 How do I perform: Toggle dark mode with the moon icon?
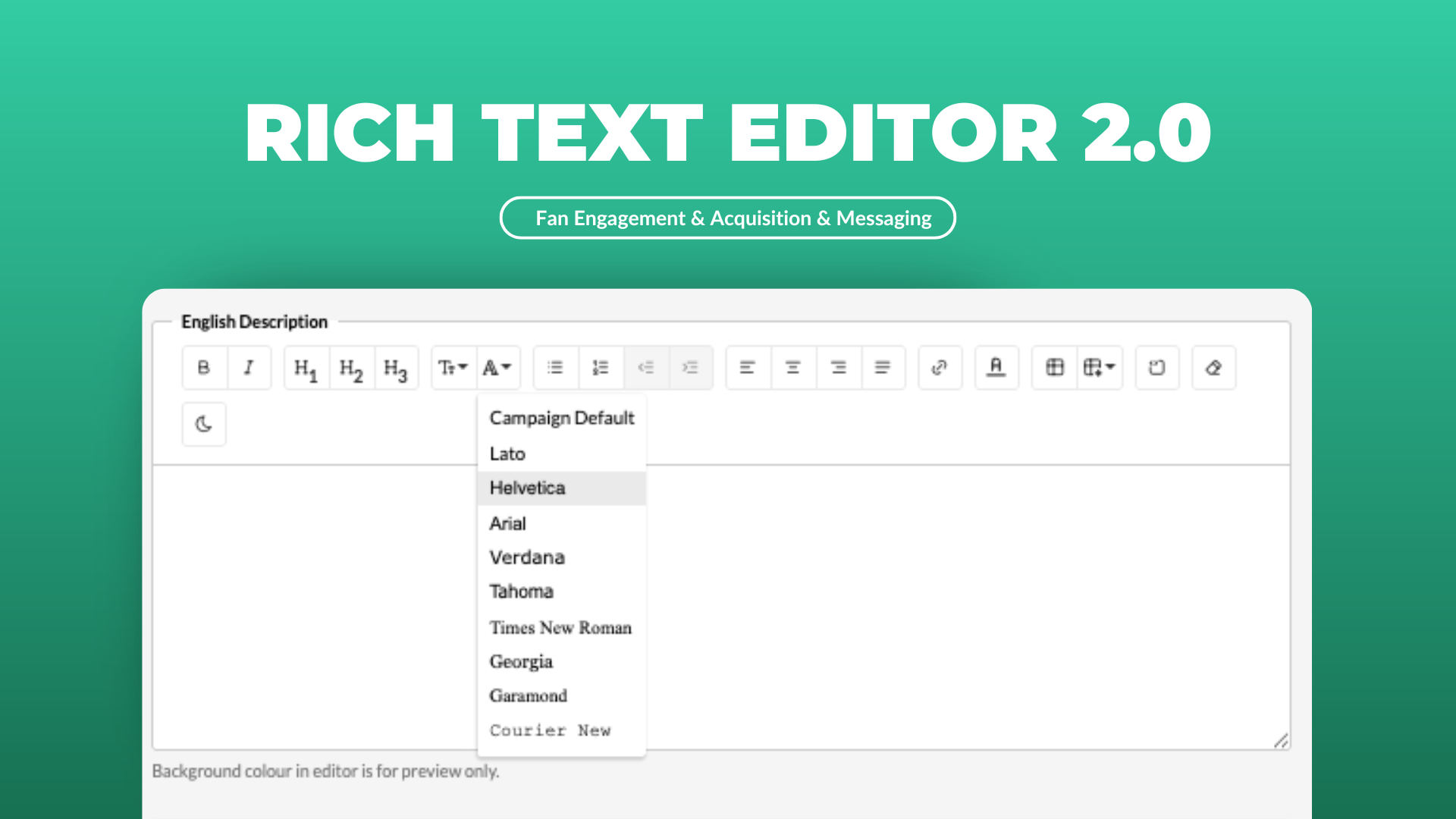[203, 424]
